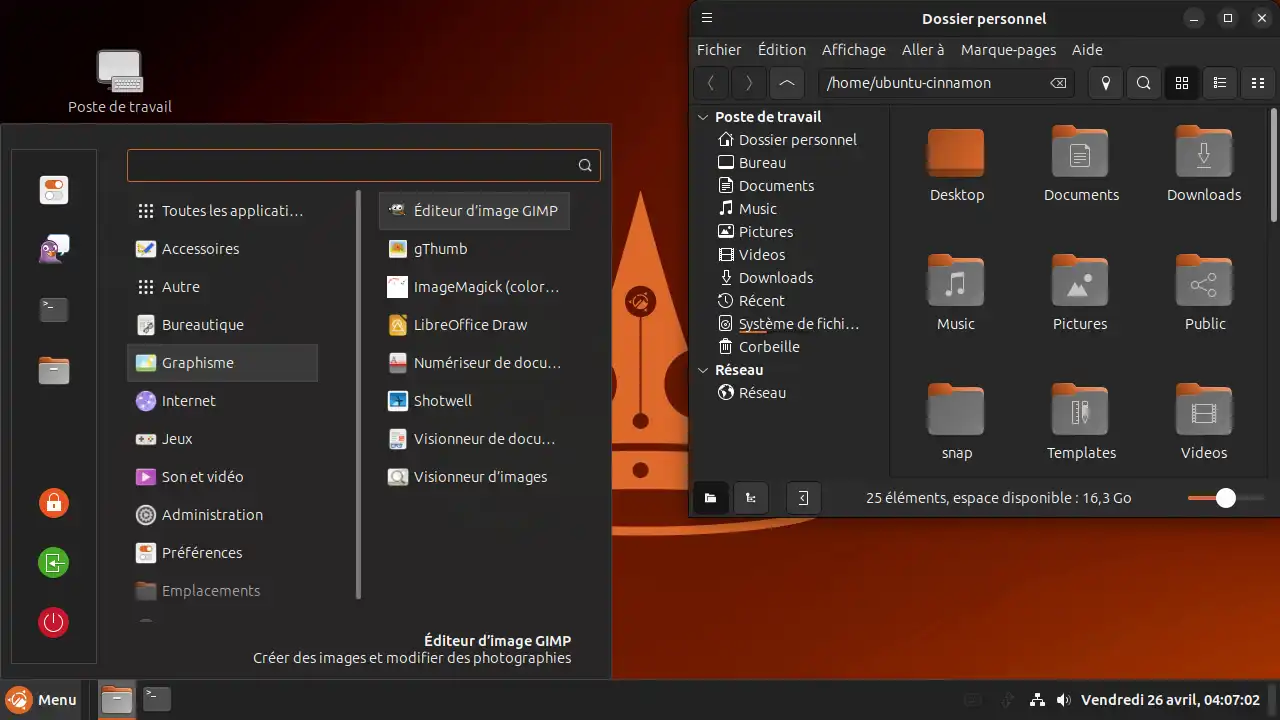Select the Bureautique category

point(222,325)
